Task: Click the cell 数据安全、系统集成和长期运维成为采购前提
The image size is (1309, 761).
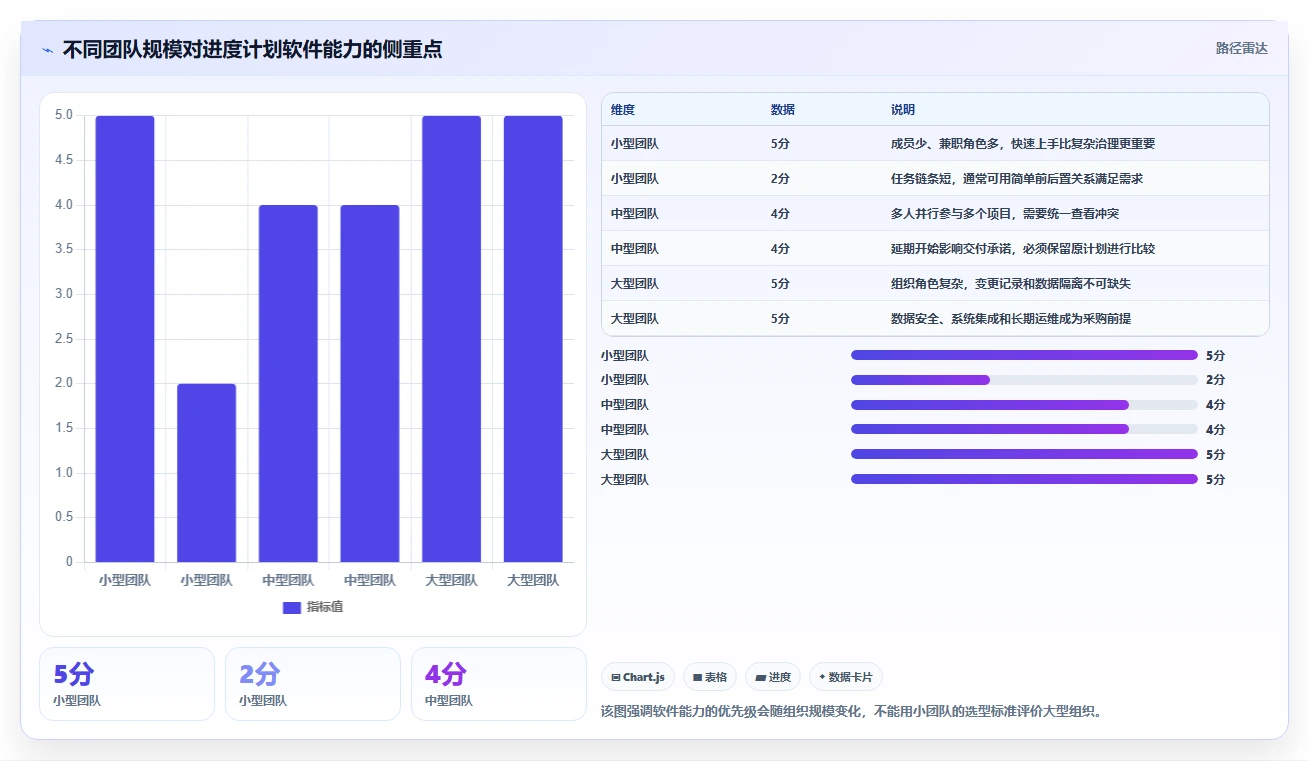Action: coord(1011,319)
